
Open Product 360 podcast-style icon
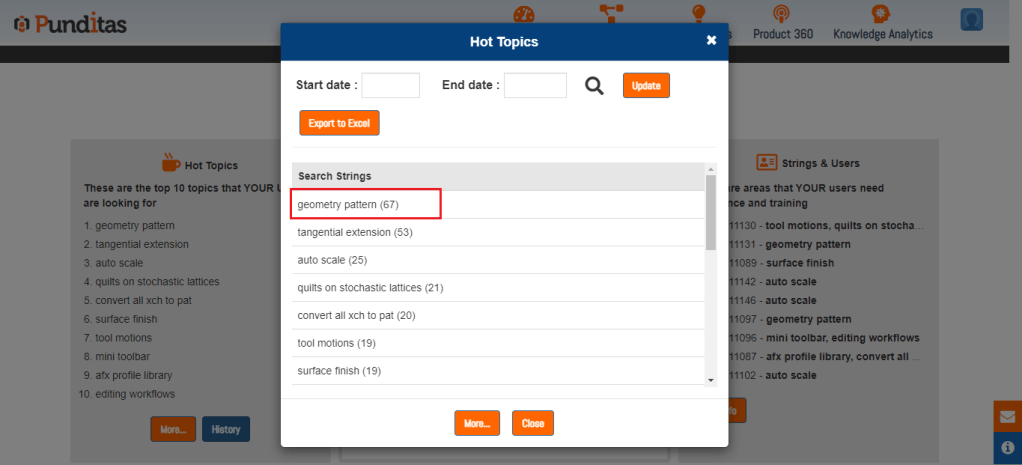pyautogui.click(x=782, y=14)
